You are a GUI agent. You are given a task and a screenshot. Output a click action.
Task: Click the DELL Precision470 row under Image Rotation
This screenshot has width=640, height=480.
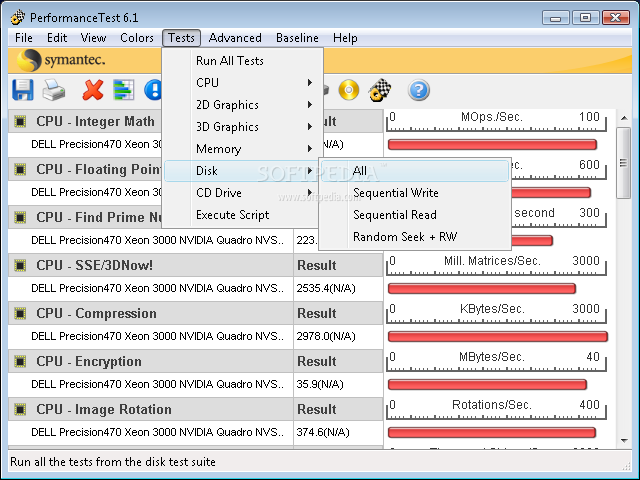point(151,432)
